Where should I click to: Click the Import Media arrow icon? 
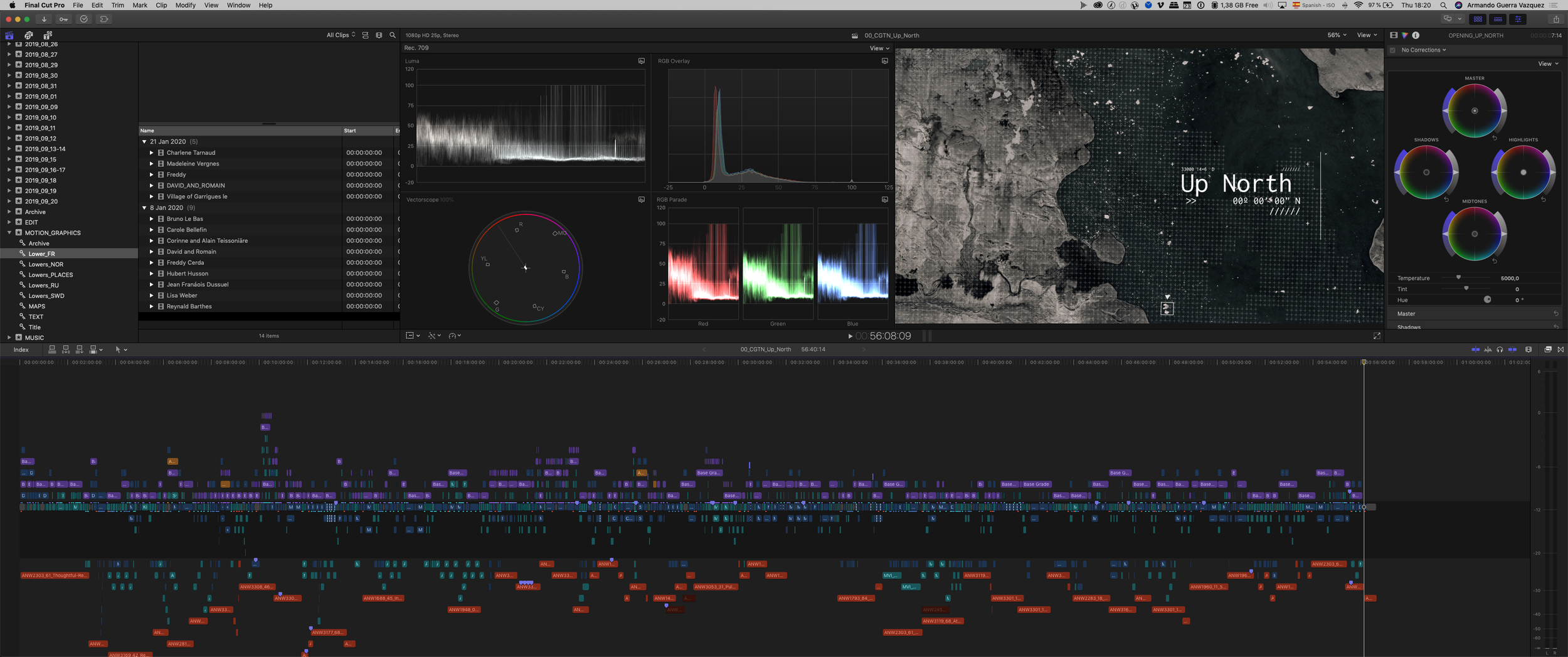pyautogui.click(x=44, y=19)
